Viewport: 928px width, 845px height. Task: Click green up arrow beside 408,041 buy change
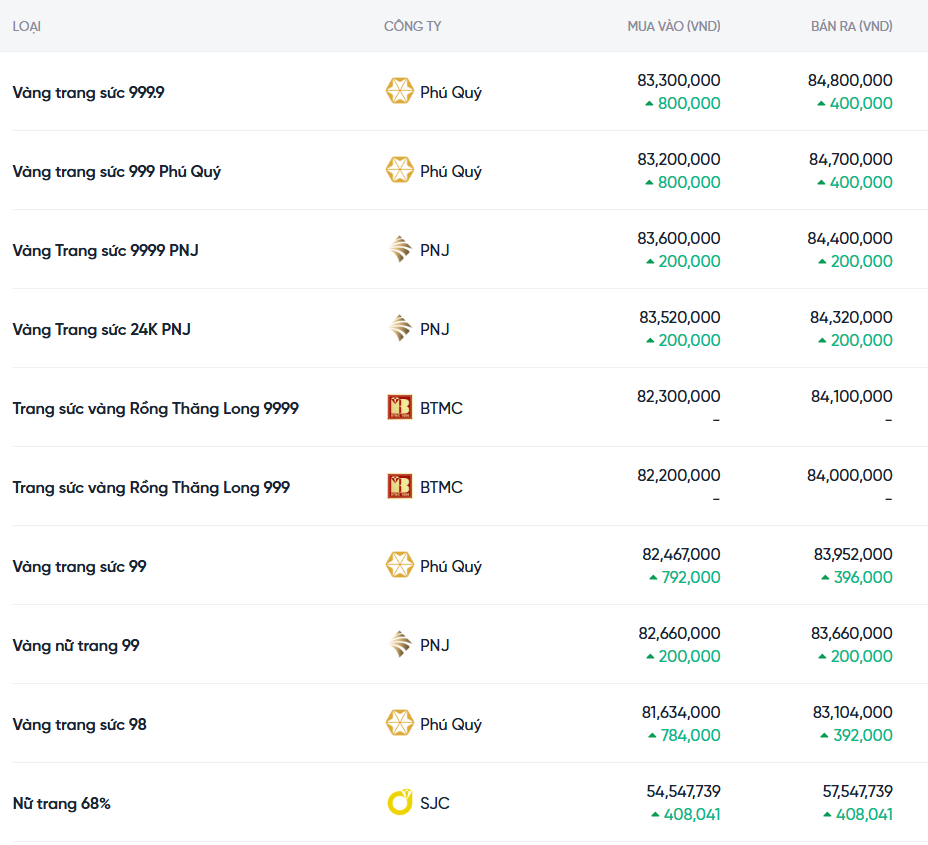point(655,815)
